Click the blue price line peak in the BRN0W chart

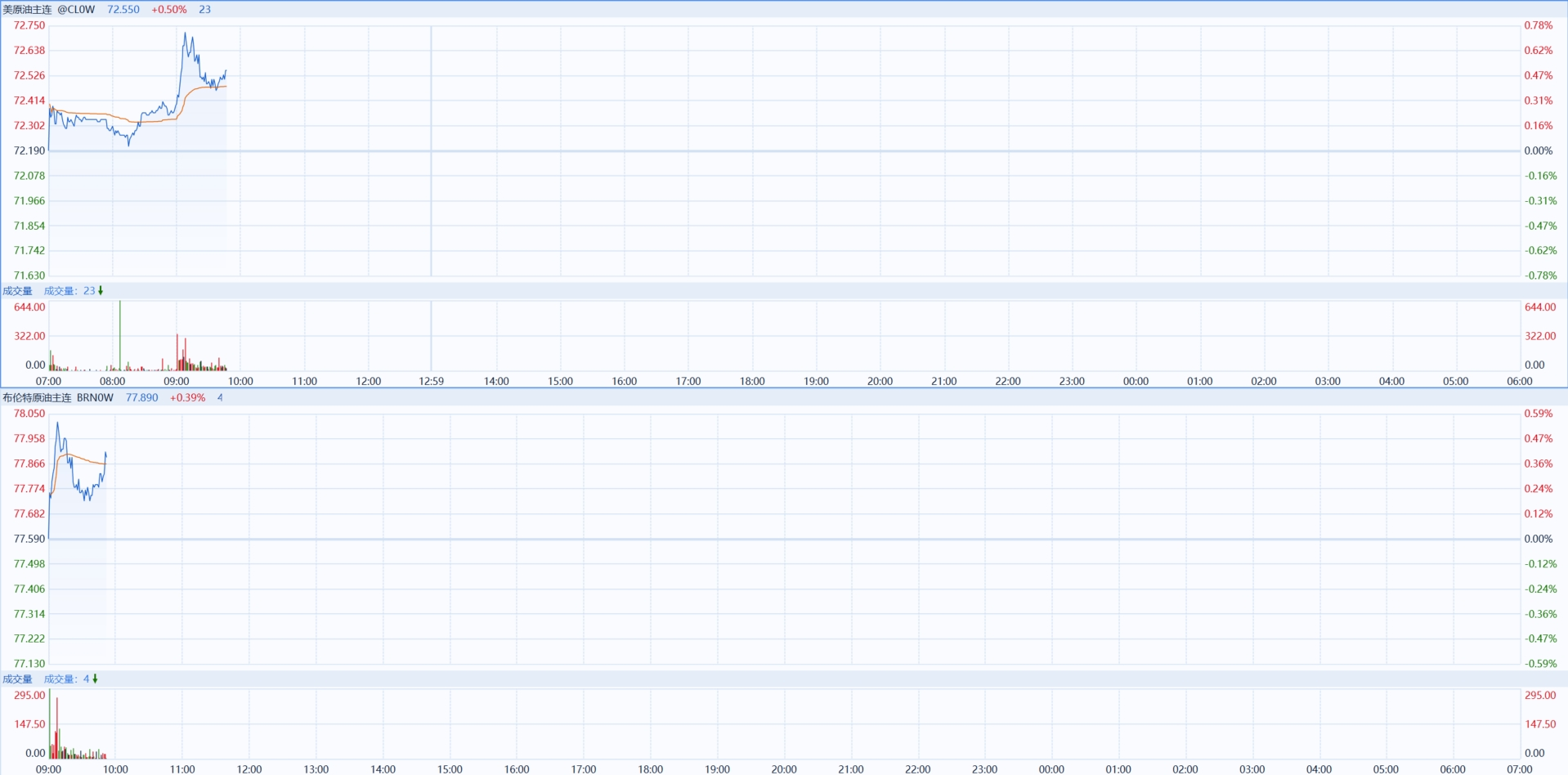point(57,423)
